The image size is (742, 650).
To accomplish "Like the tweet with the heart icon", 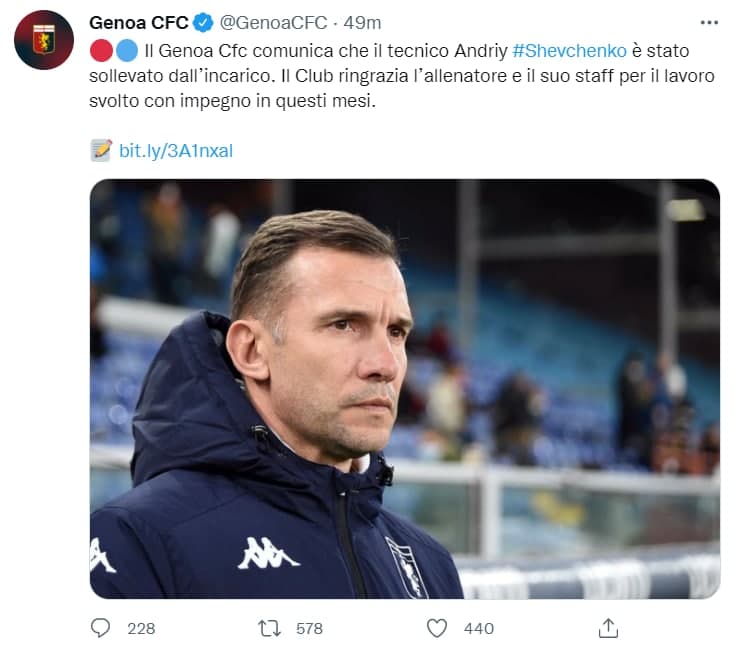I will coord(437,628).
